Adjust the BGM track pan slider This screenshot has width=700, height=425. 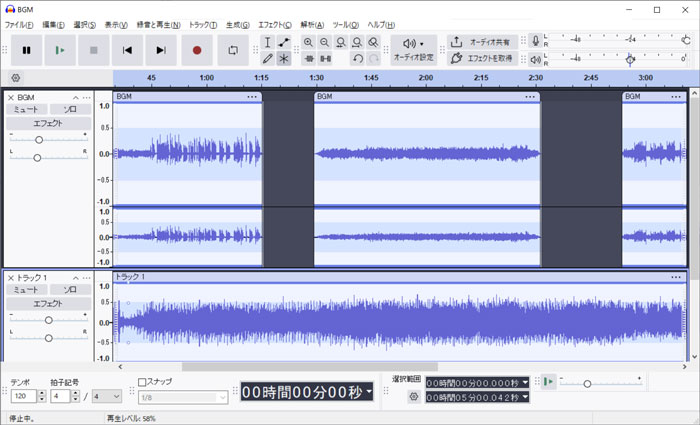tap(37, 158)
